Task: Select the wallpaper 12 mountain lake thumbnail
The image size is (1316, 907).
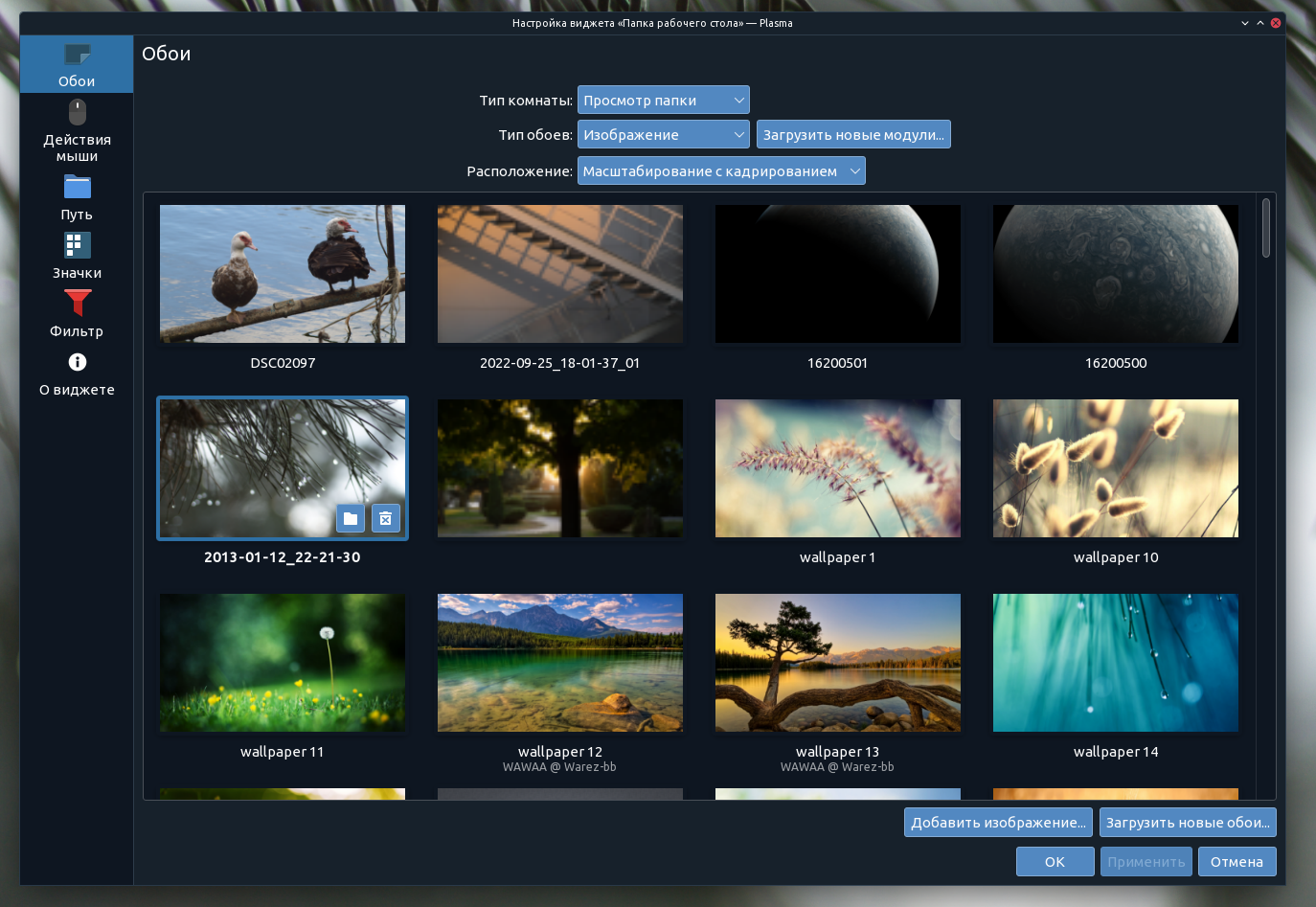Action: [560, 663]
